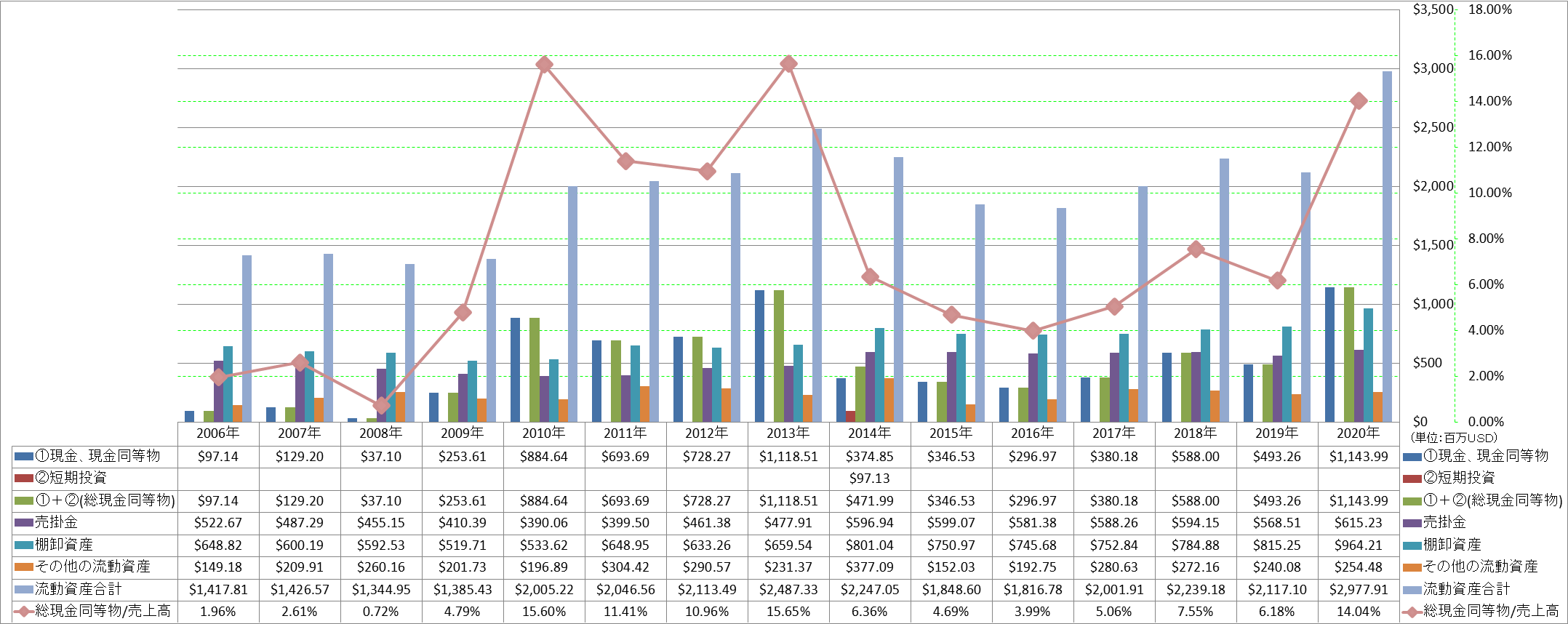The width and height of the screenshot is (1568, 624).
Task: Click left legend swatch for 棚卸資産
Action: tap(24, 545)
